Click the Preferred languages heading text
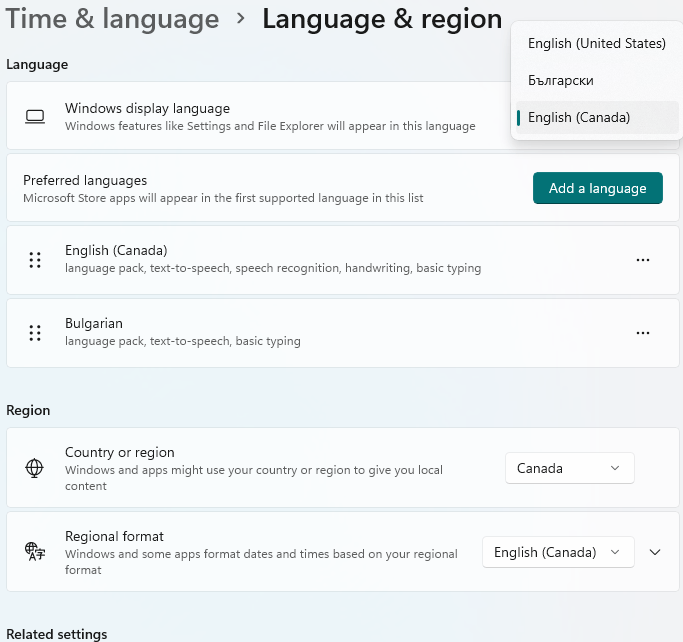 [85, 180]
